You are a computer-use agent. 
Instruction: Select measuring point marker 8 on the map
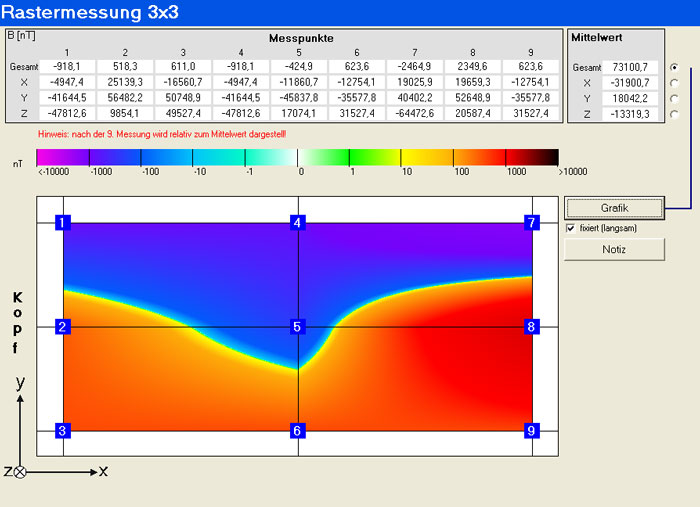coord(533,327)
